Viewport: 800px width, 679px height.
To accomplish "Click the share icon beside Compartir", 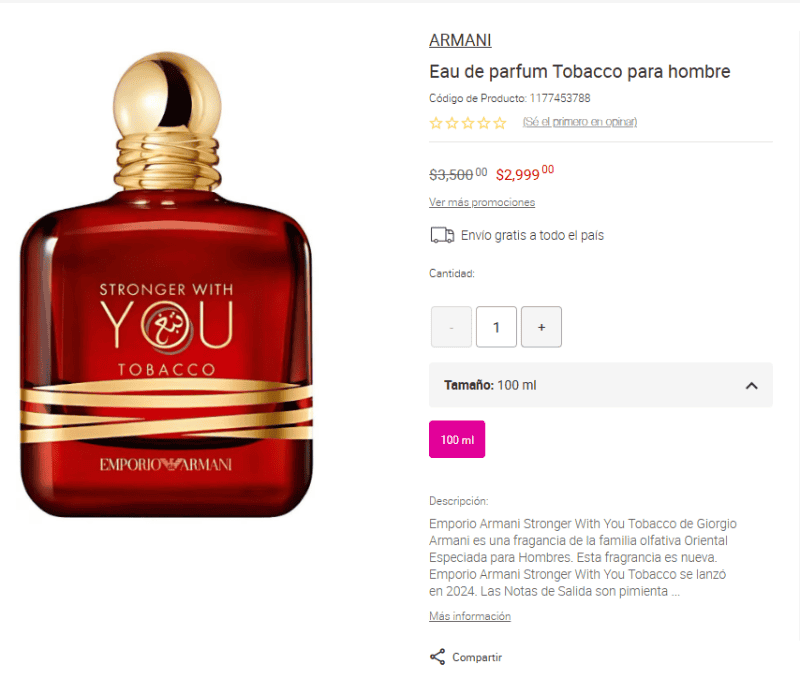I will [437, 657].
